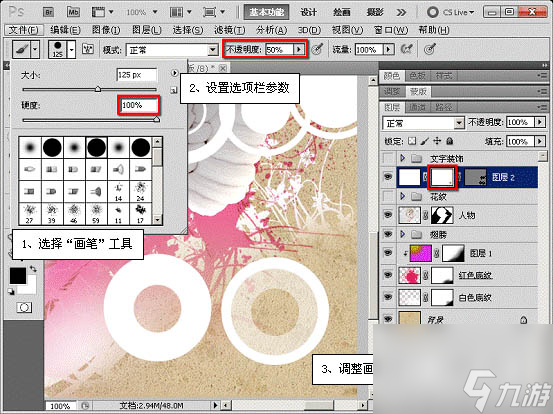The height and width of the screenshot is (414, 553).
Task: Toggle the Brush panel icon
Action: [x=88, y=49]
